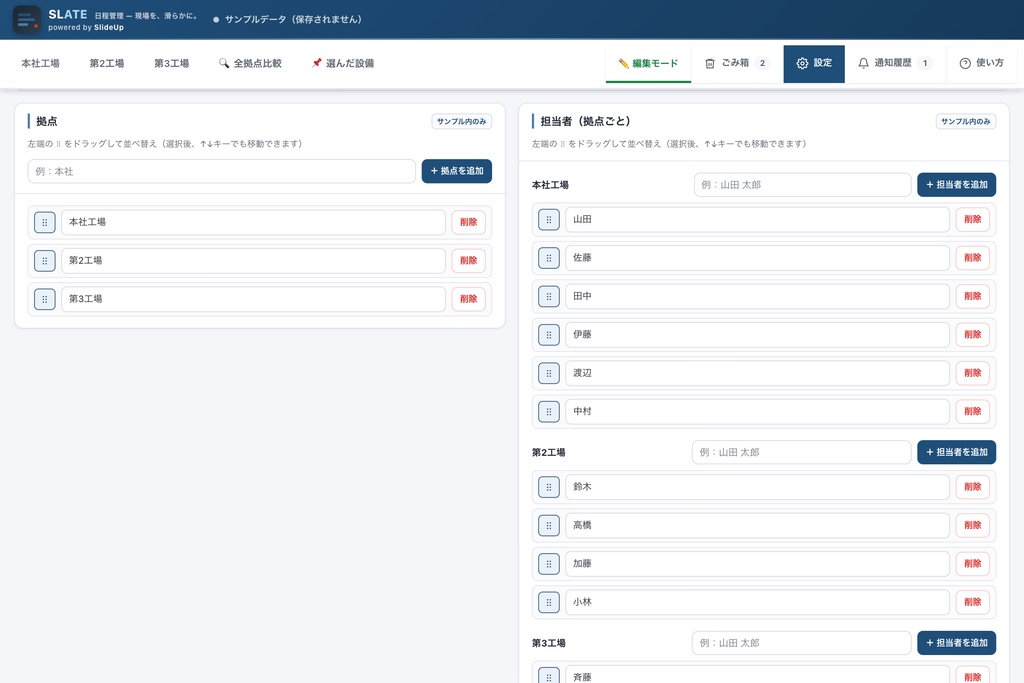1024x683 pixels.
Task: Click 担当者を追加 for 本社工場
Action: pyautogui.click(x=956, y=185)
